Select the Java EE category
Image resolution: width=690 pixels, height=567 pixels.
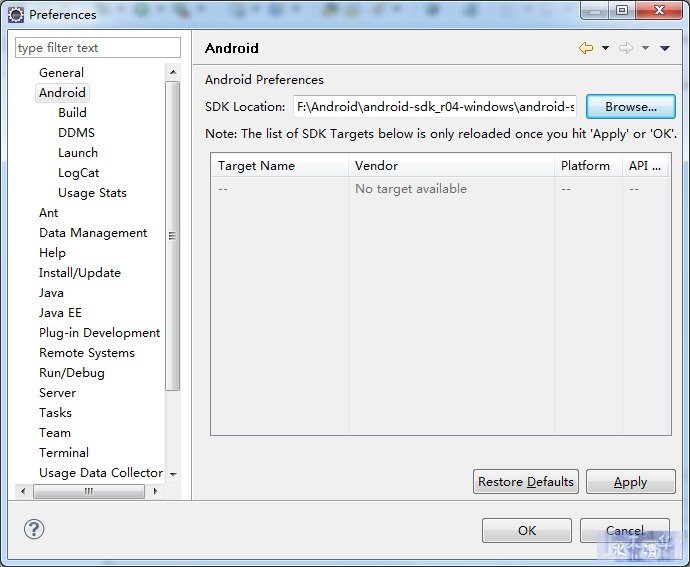coord(60,313)
